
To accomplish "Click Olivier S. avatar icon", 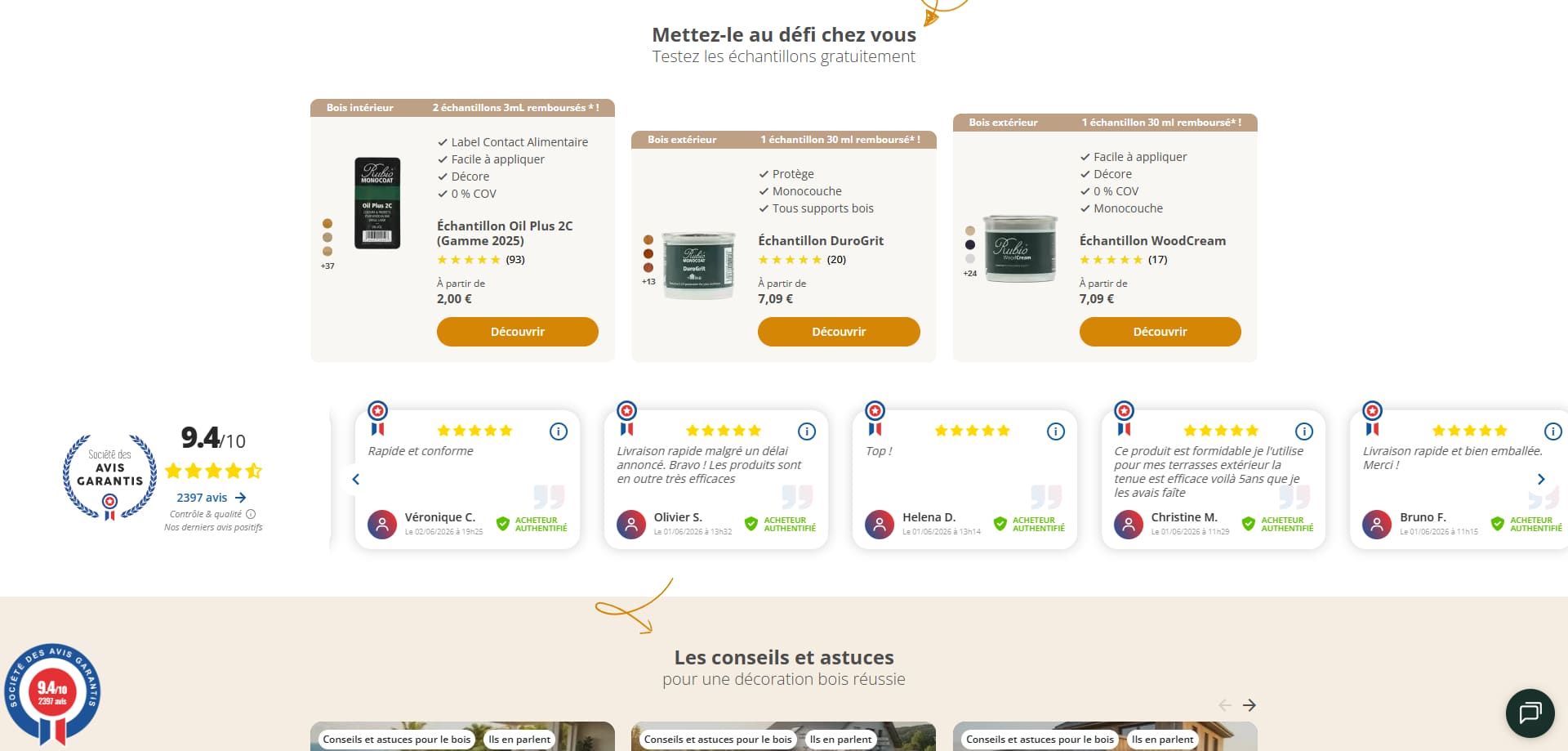I will click(x=631, y=524).
